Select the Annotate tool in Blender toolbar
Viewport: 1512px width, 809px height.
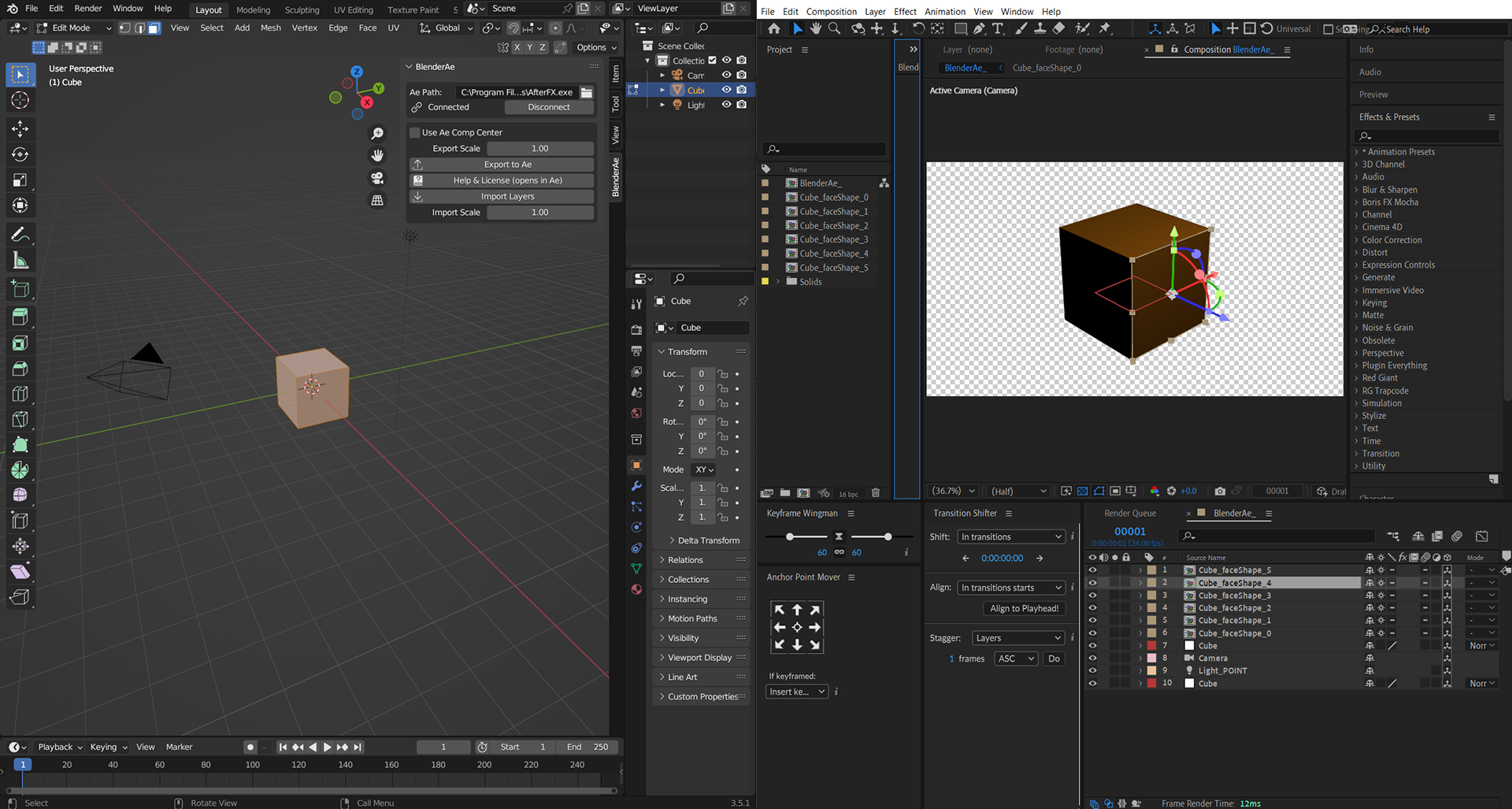[20, 235]
